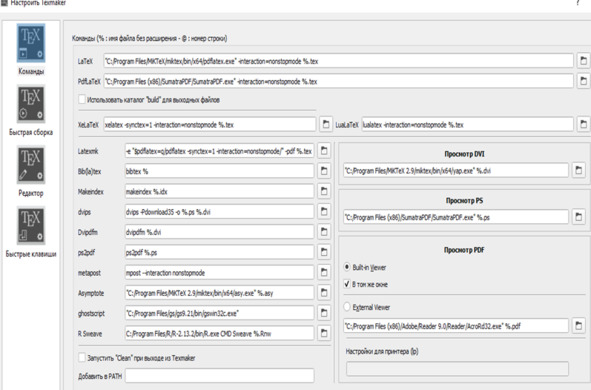Browse for the PdfLaTeX executable file

tap(583, 81)
